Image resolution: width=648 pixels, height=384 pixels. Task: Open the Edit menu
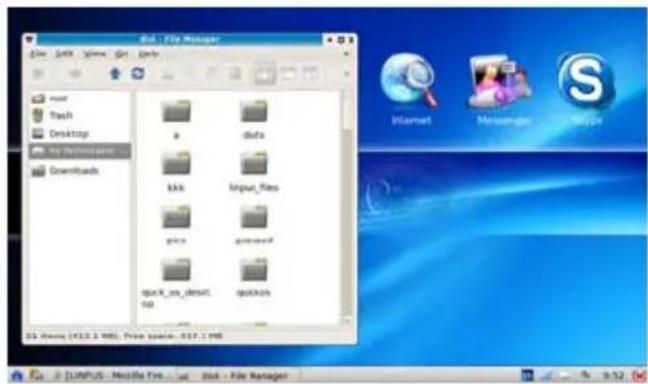pos(64,54)
